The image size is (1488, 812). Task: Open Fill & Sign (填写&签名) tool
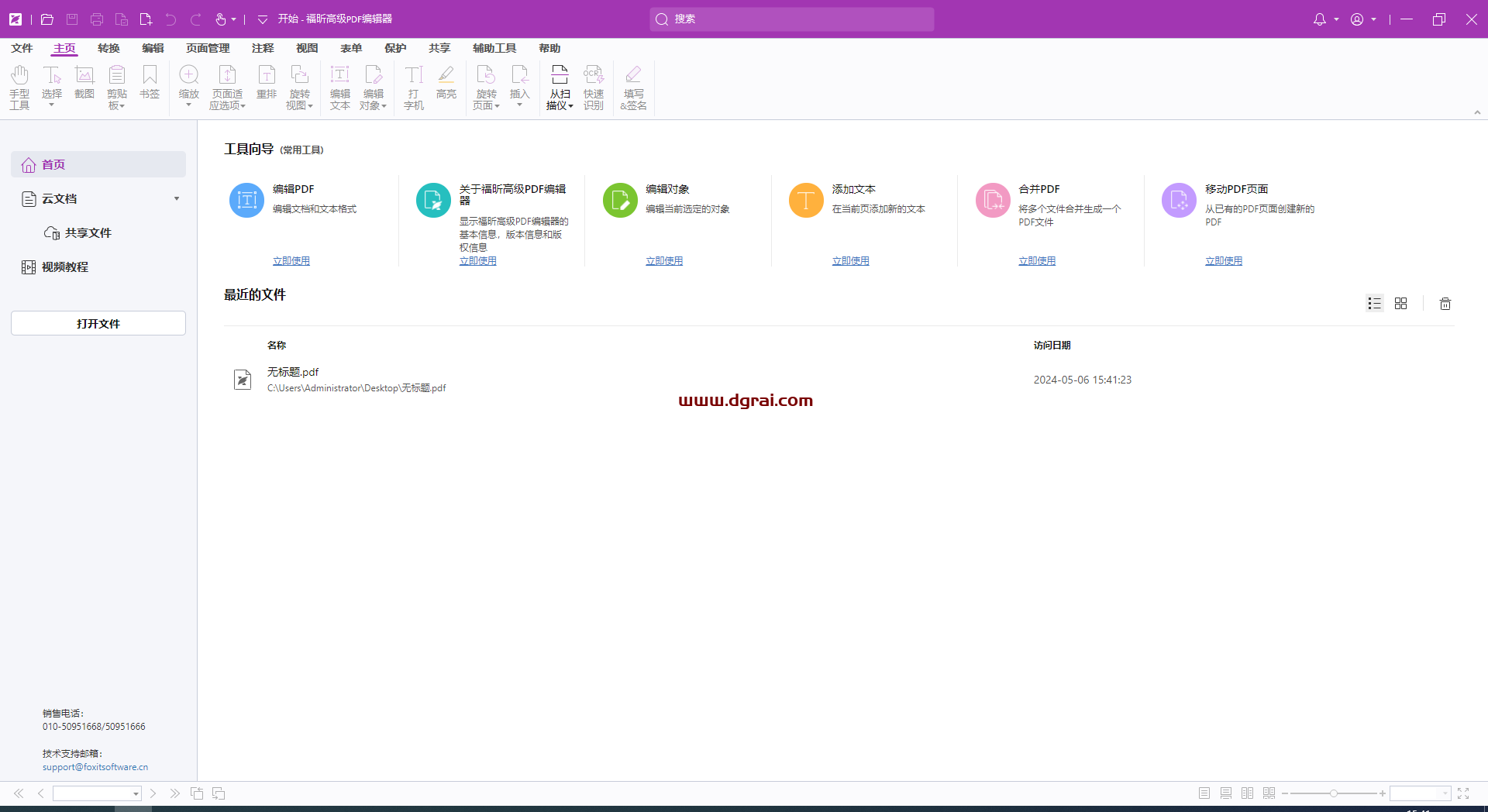633,87
